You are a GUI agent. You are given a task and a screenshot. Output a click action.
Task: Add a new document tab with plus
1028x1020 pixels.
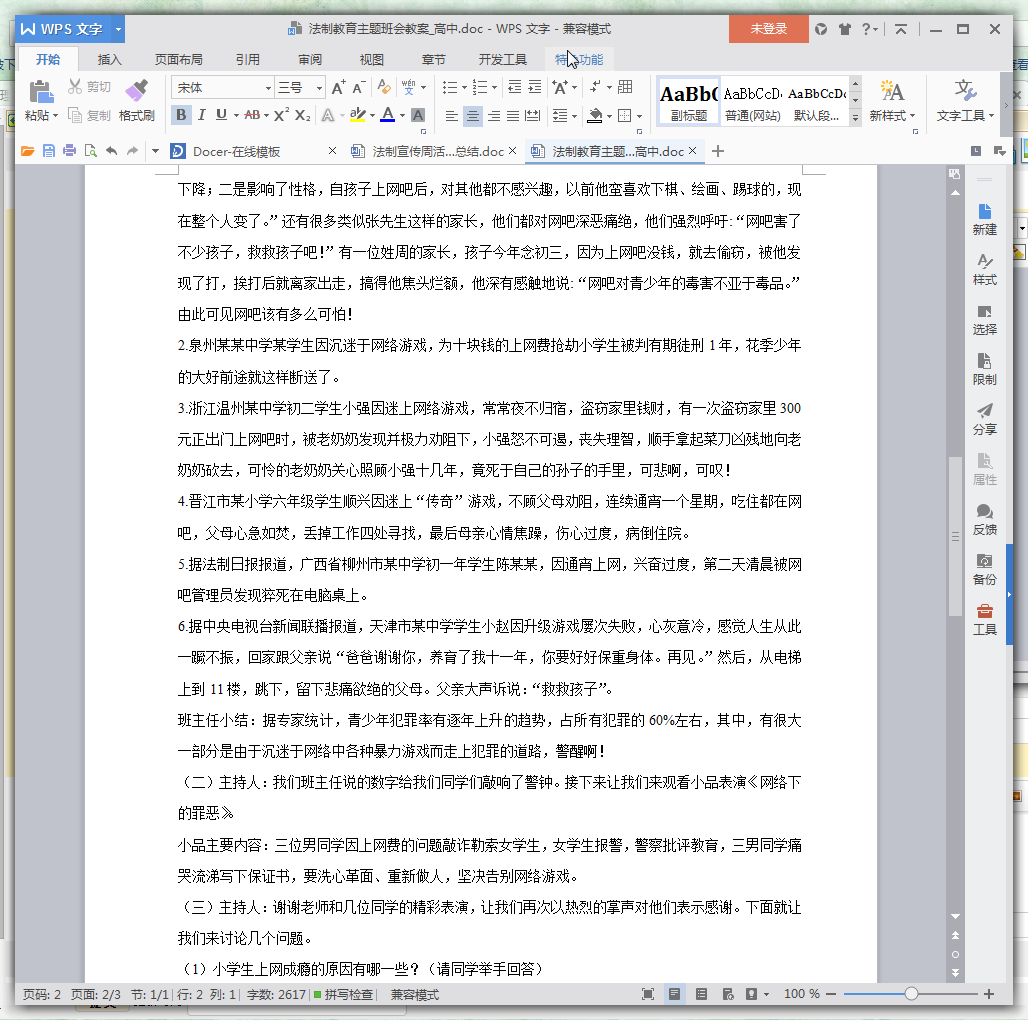pos(718,151)
